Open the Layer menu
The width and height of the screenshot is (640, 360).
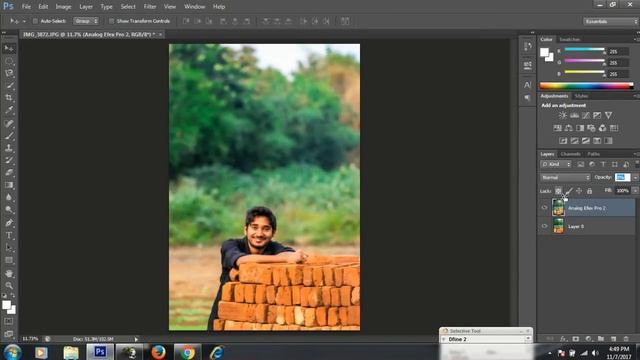coord(86,7)
